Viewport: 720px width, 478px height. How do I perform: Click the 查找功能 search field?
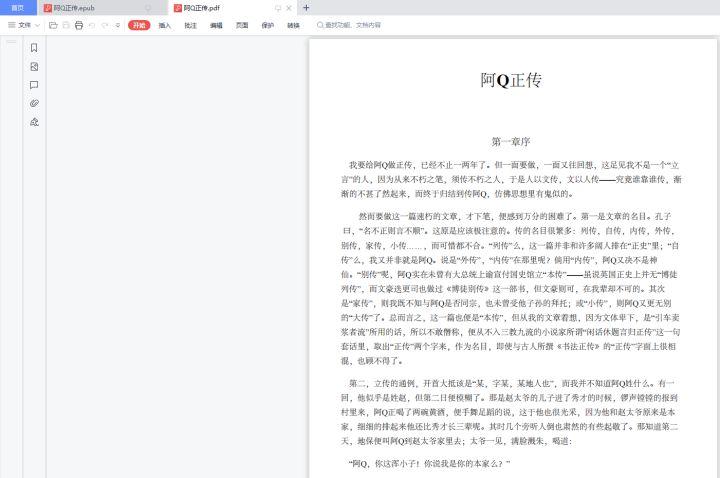pos(349,25)
